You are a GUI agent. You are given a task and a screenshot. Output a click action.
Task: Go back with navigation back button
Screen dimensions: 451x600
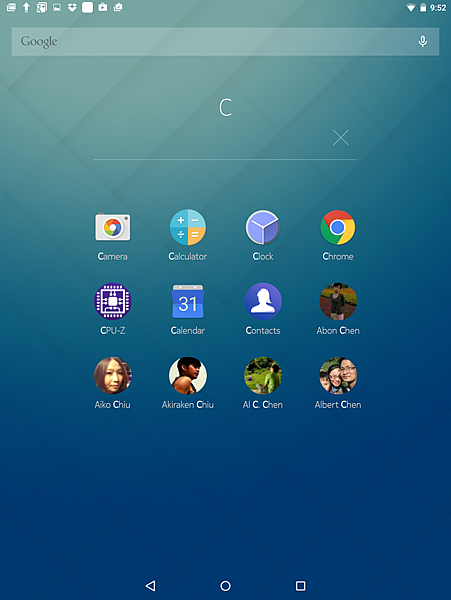click(150, 585)
